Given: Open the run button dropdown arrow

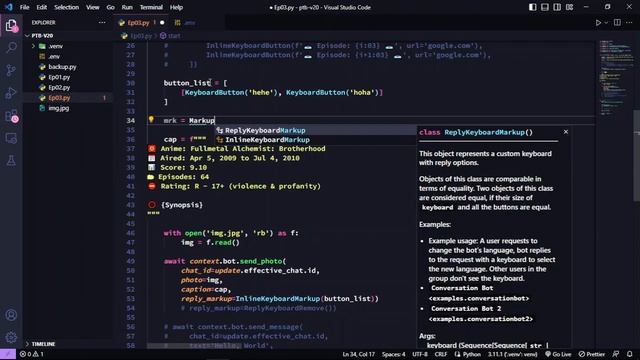Looking at the screenshot, I should tap(606, 23).
